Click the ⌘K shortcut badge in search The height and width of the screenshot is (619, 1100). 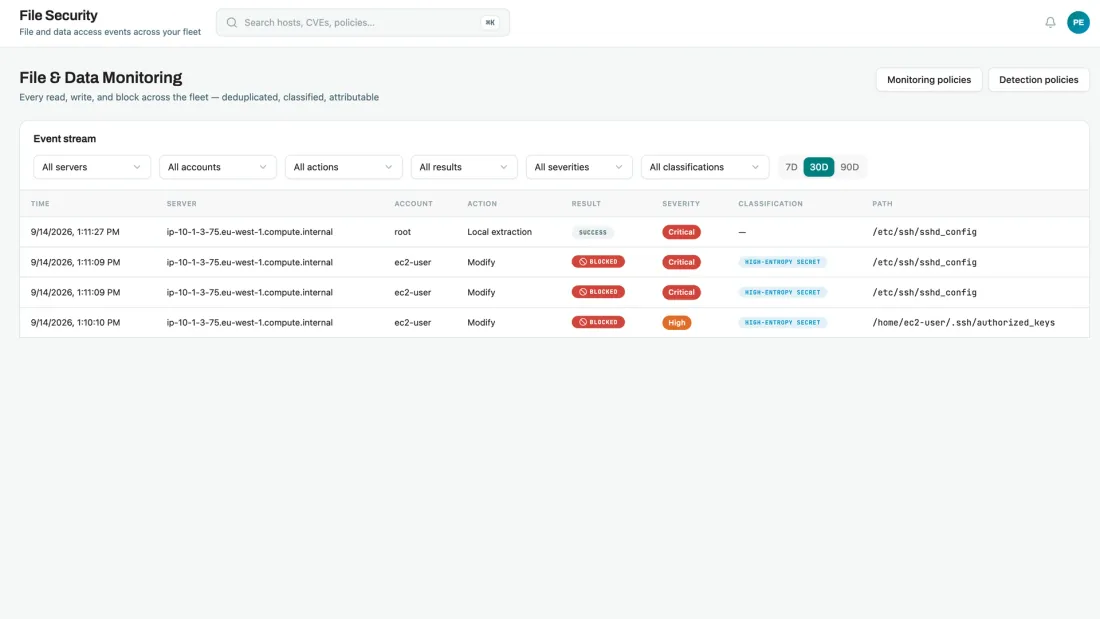[x=490, y=22]
